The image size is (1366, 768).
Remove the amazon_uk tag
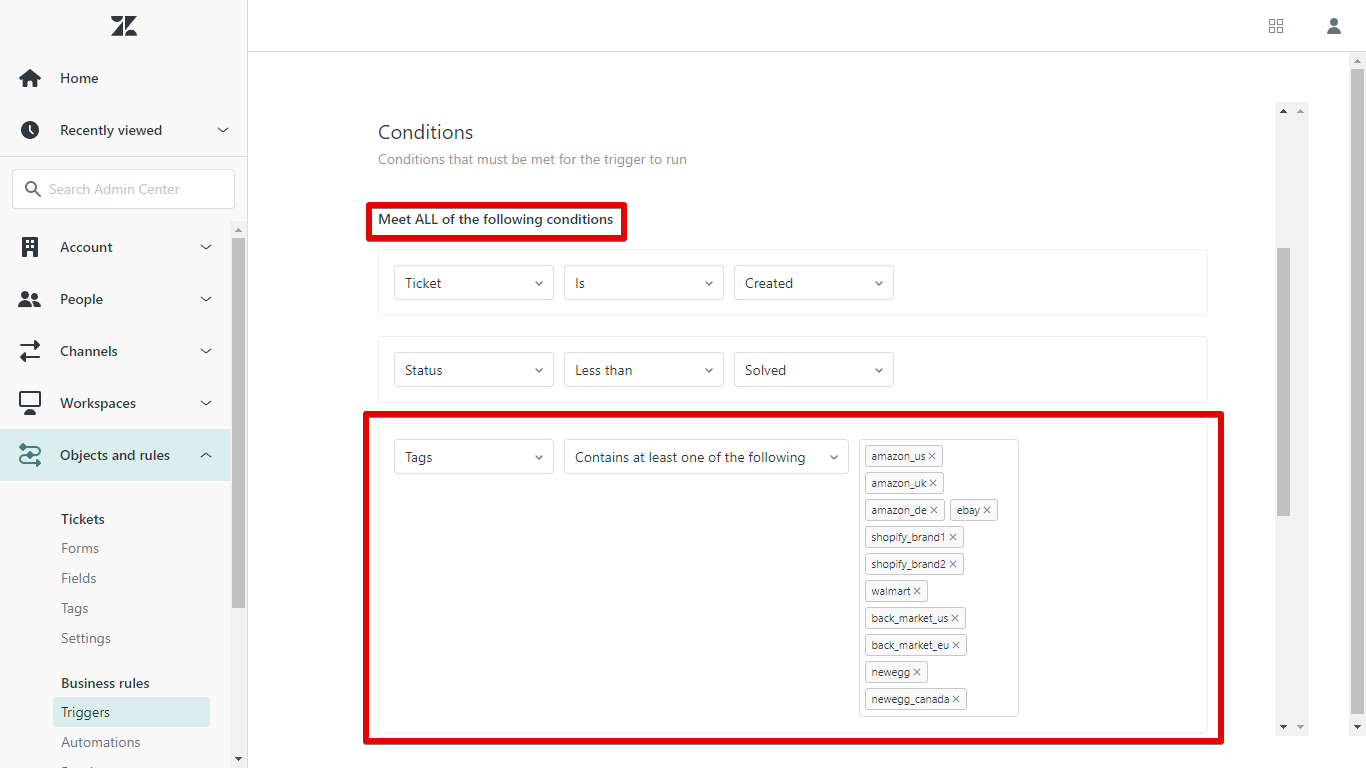[933, 483]
